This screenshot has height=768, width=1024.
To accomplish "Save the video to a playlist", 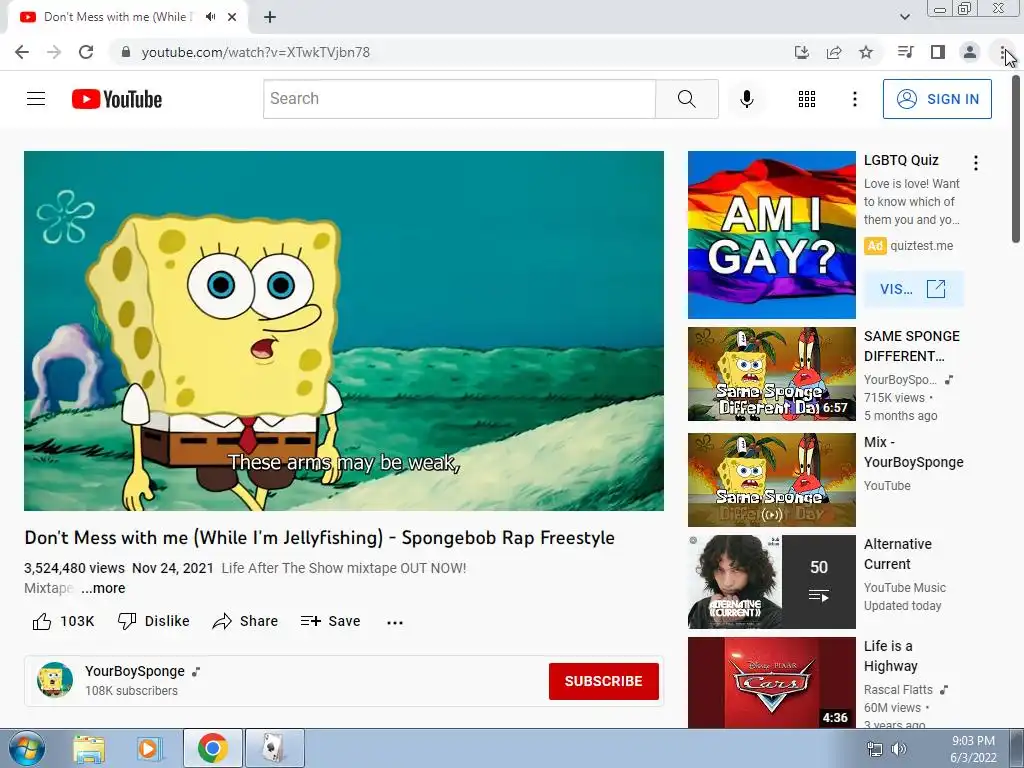I will (330, 621).
